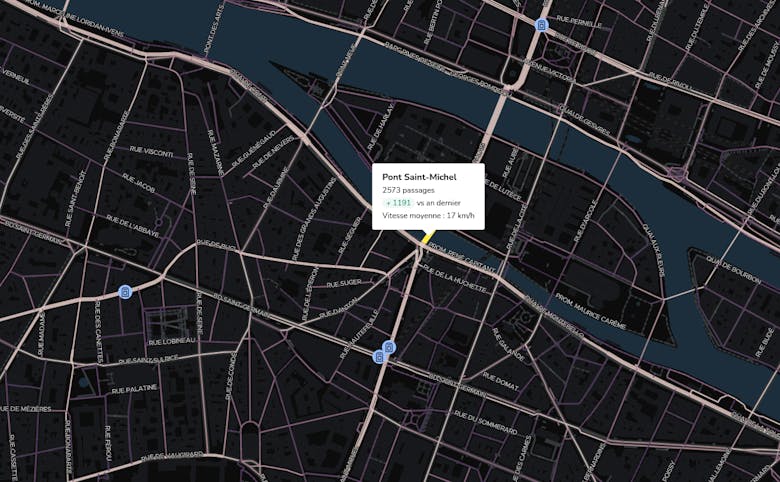The height and width of the screenshot is (482, 780).
Task: Click the Rue Palatine street label
Action: [x=134, y=389]
